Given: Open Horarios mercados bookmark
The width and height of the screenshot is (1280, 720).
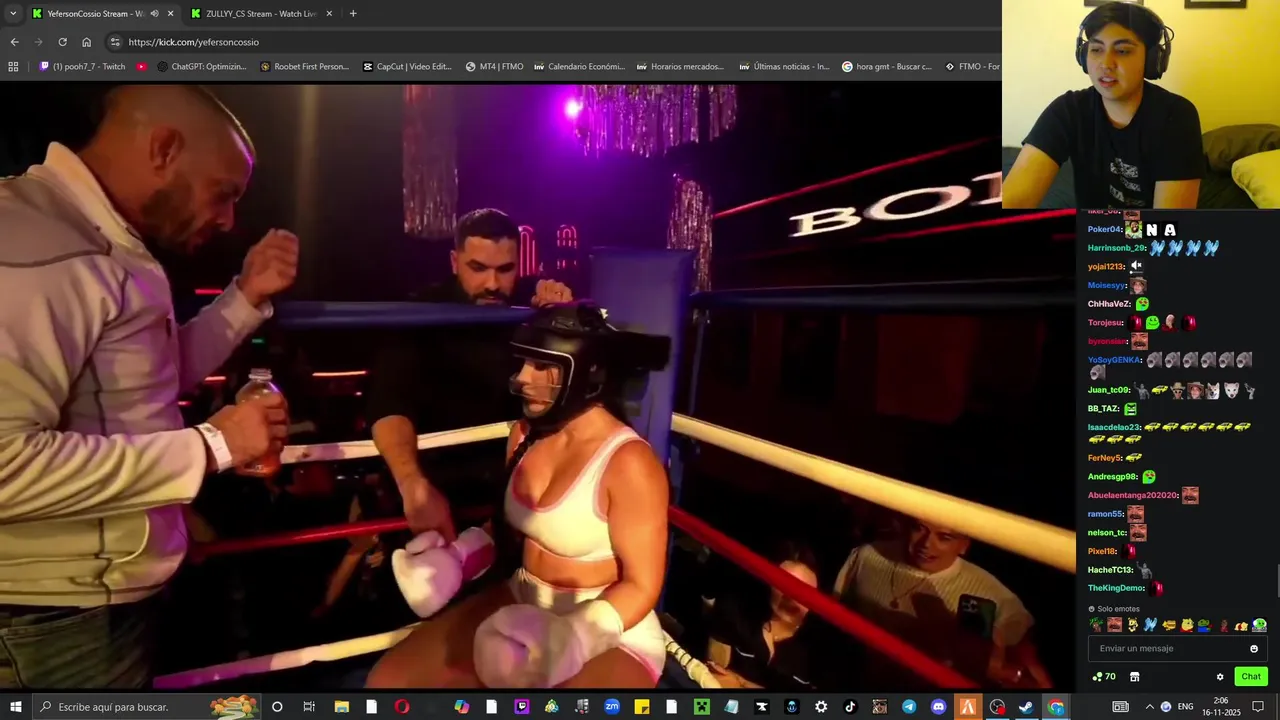Looking at the screenshot, I should (680, 67).
